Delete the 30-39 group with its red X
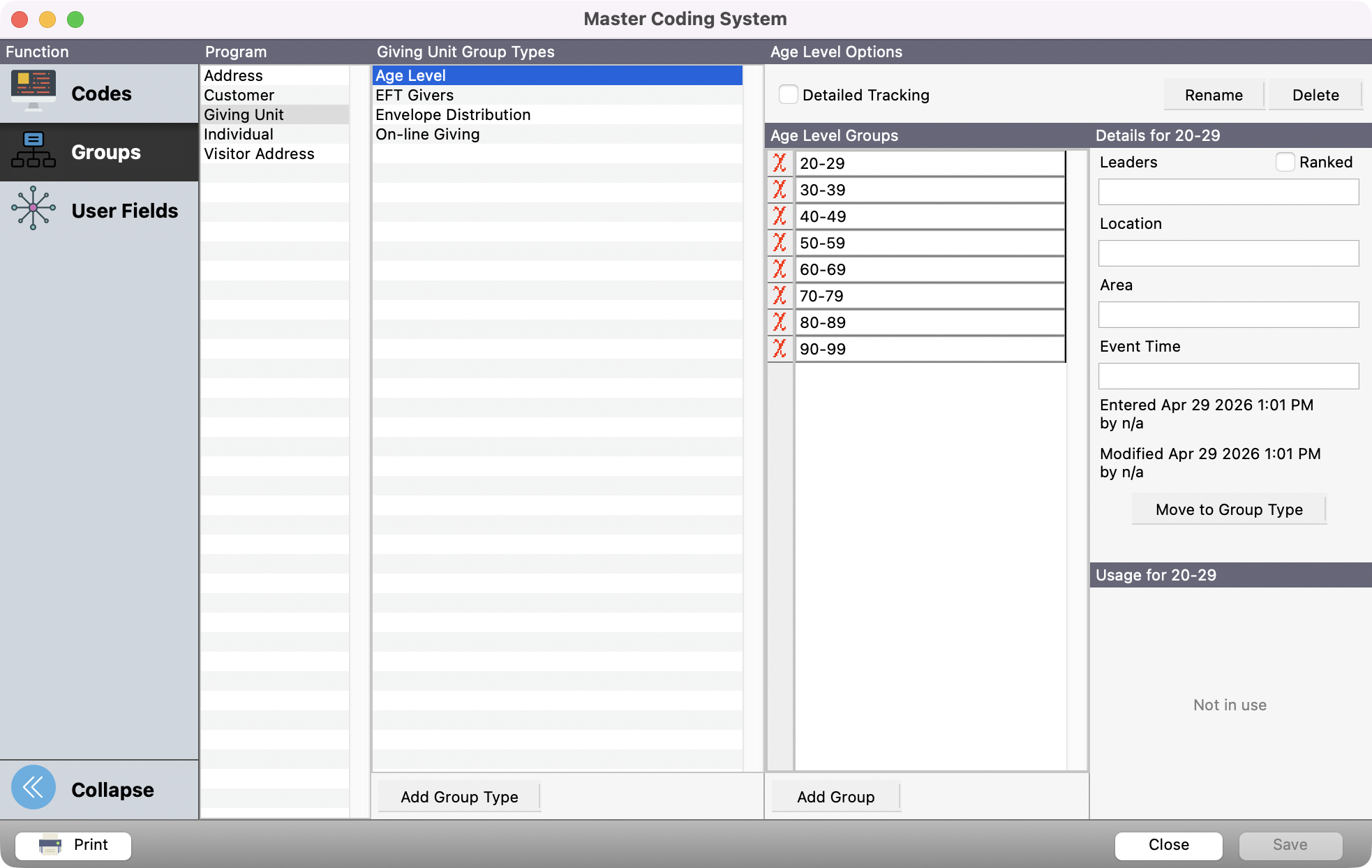Screen dimensions: 1372x868 [780, 190]
